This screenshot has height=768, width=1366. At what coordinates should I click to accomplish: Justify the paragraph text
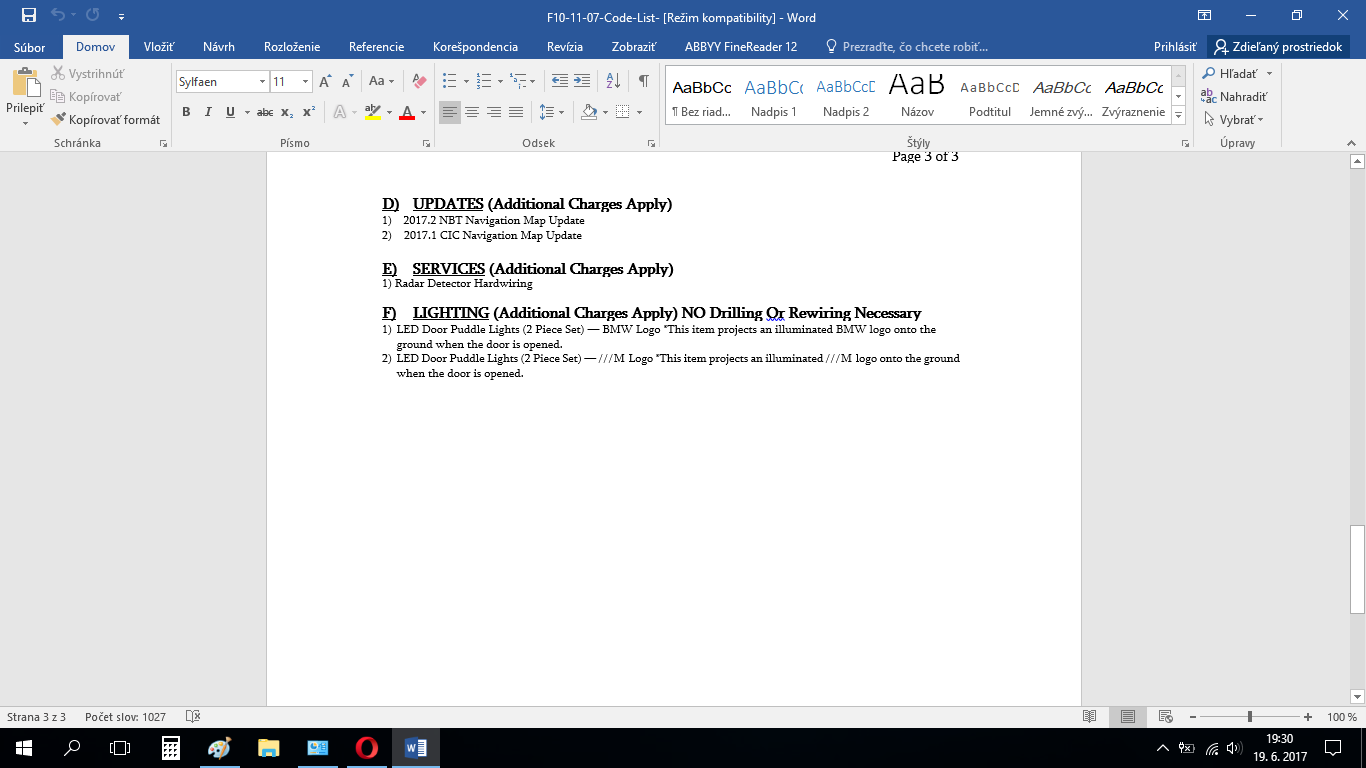pos(516,112)
